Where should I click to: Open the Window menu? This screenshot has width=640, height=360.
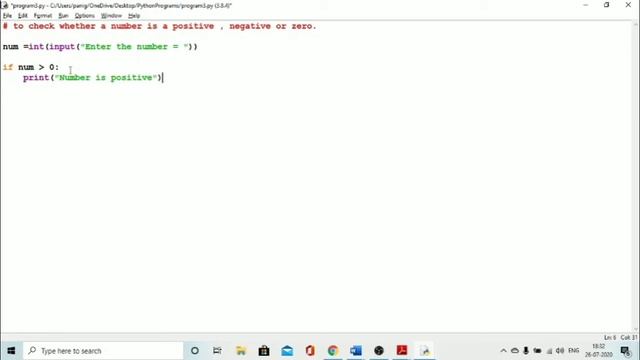point(111,16)
